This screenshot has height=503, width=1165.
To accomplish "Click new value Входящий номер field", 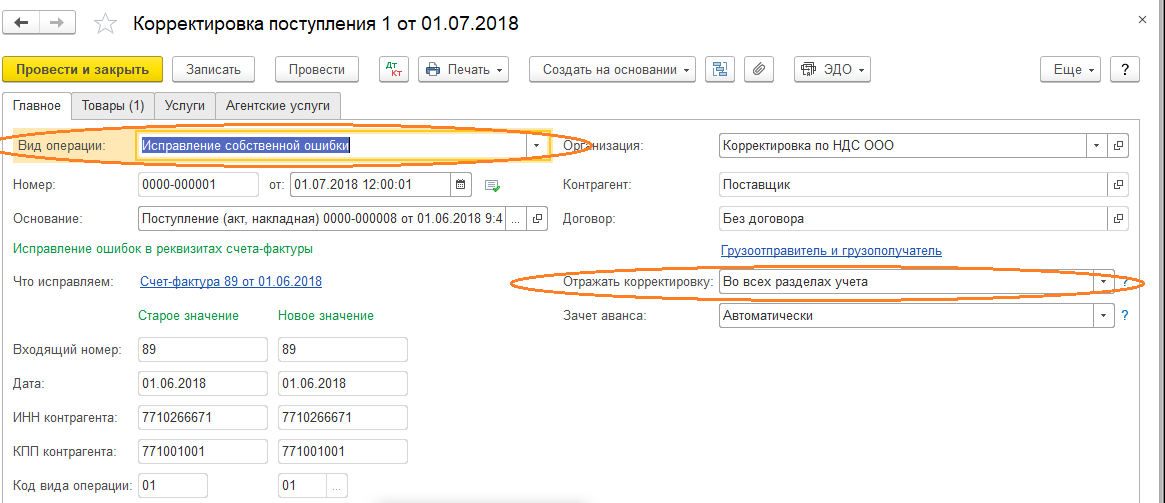I will tap(343, 348).
